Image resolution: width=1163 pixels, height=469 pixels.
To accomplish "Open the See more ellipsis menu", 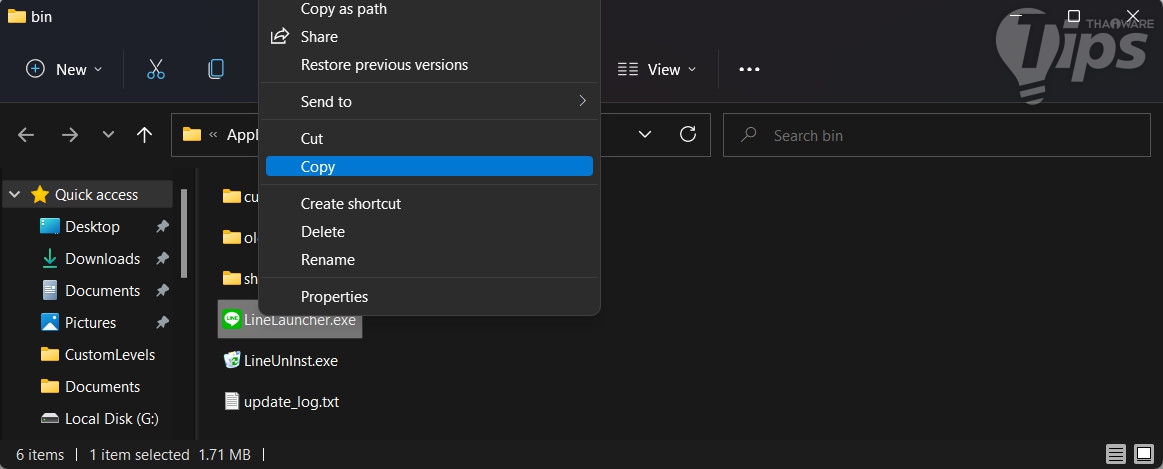I will tap(749, 69).
